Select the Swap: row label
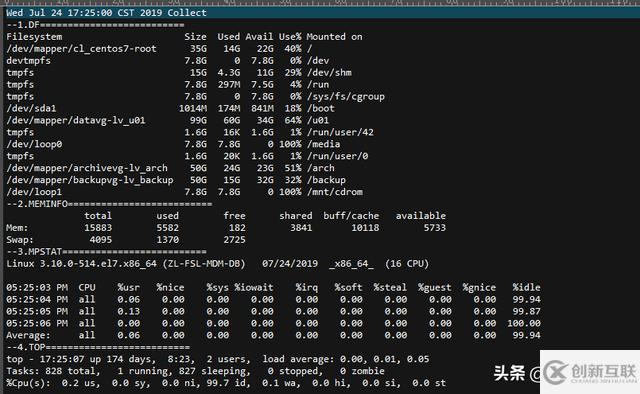Screen dimensions: 640x394 pyautogui.click(x=20, y=240)
